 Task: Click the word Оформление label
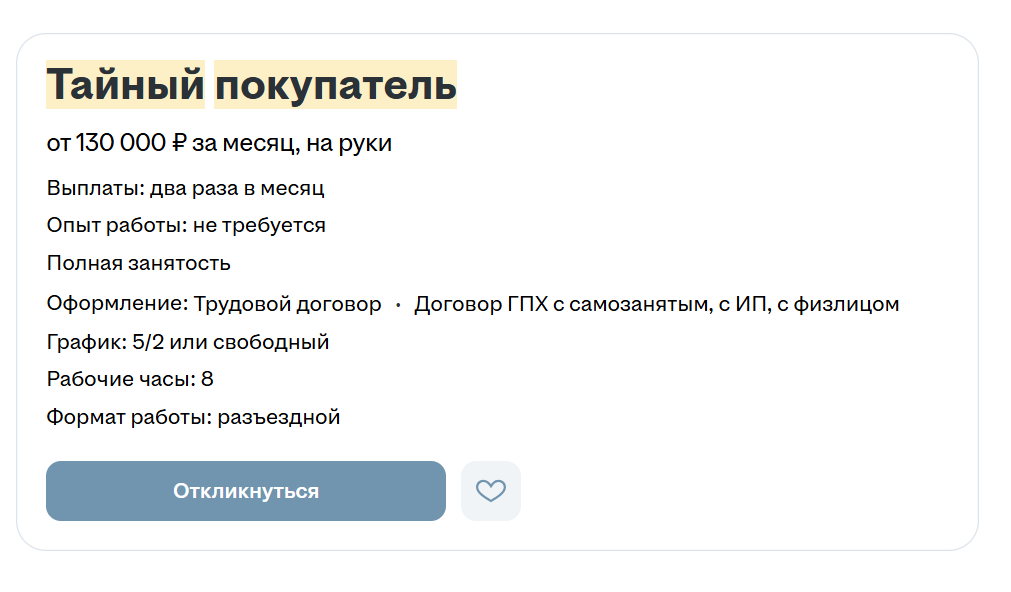point(120,304)
